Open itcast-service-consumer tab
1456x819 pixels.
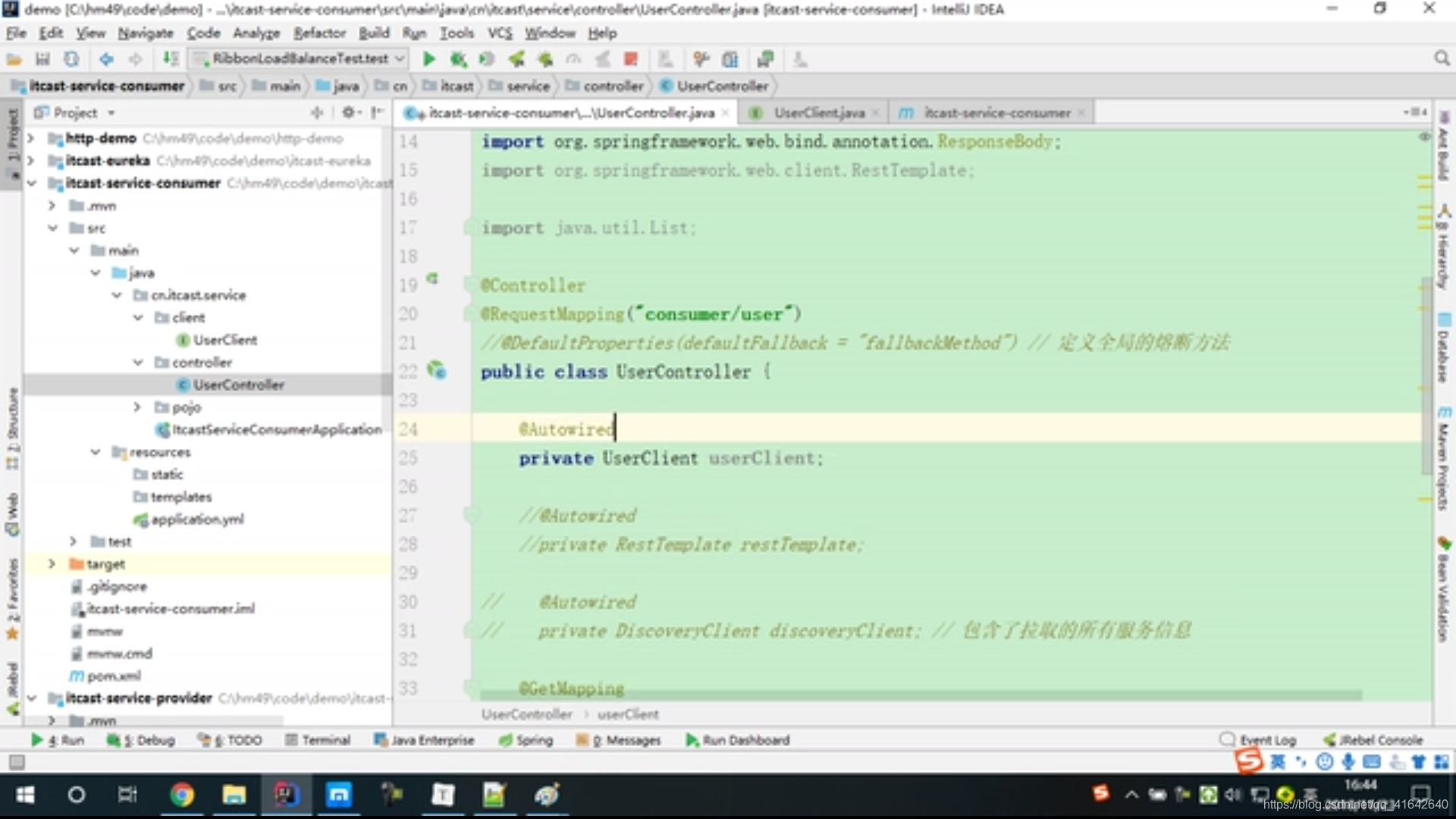[990, 112]
